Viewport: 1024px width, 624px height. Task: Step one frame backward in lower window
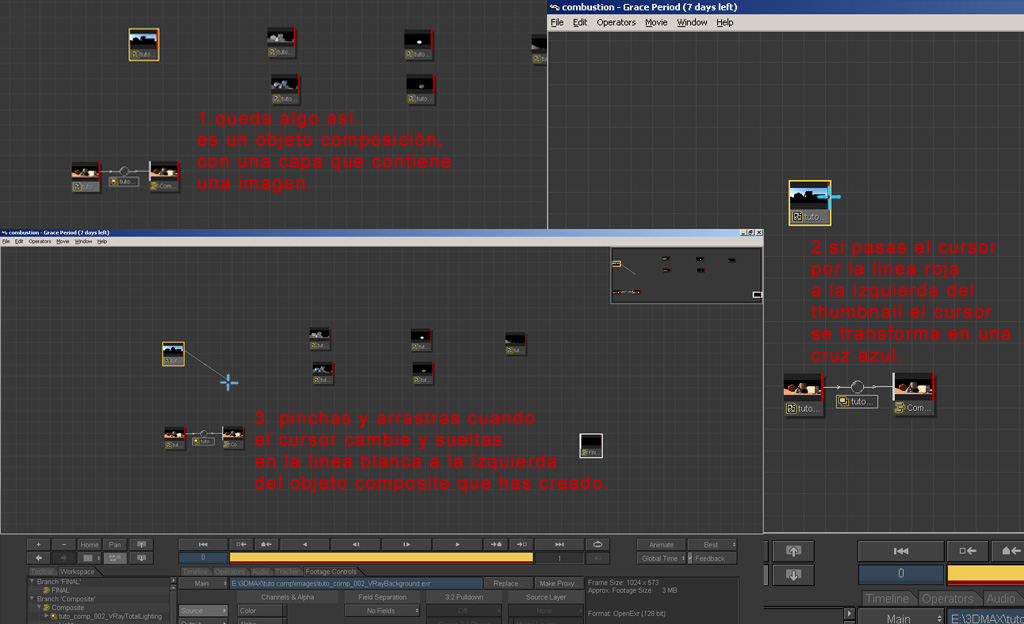[x=356, y=544]
